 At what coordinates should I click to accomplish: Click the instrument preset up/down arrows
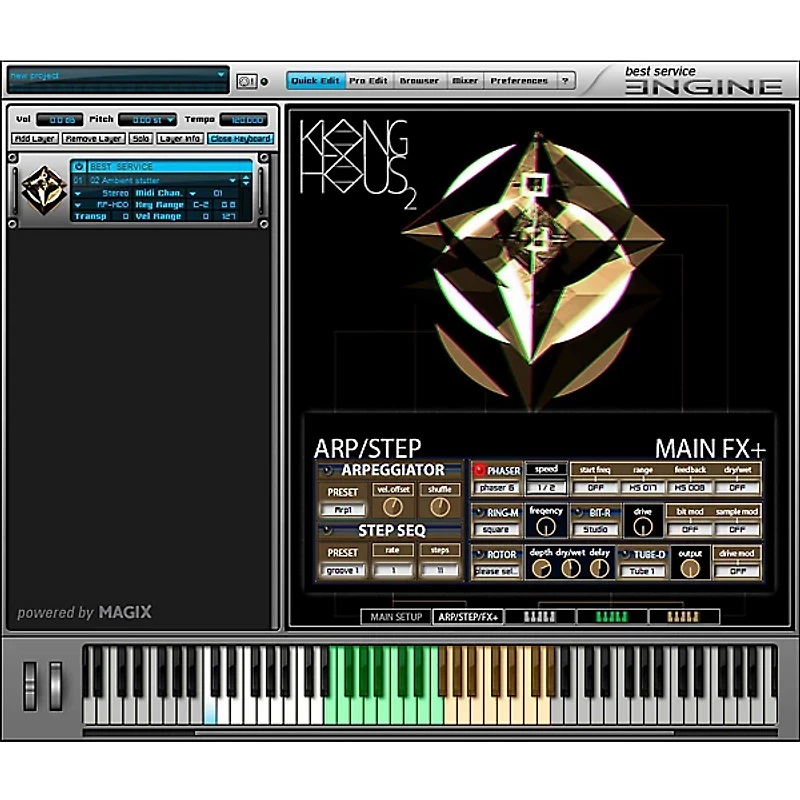coord(245,180)
